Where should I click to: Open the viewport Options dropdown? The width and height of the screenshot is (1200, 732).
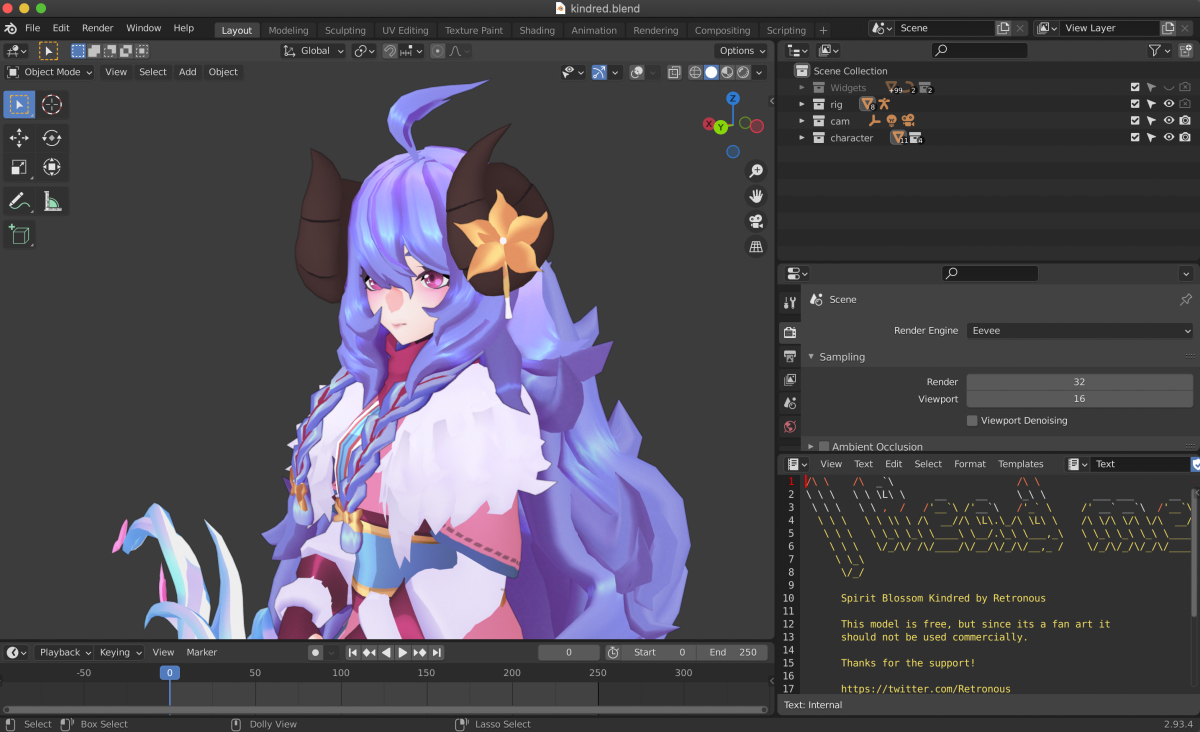point(742,50)
